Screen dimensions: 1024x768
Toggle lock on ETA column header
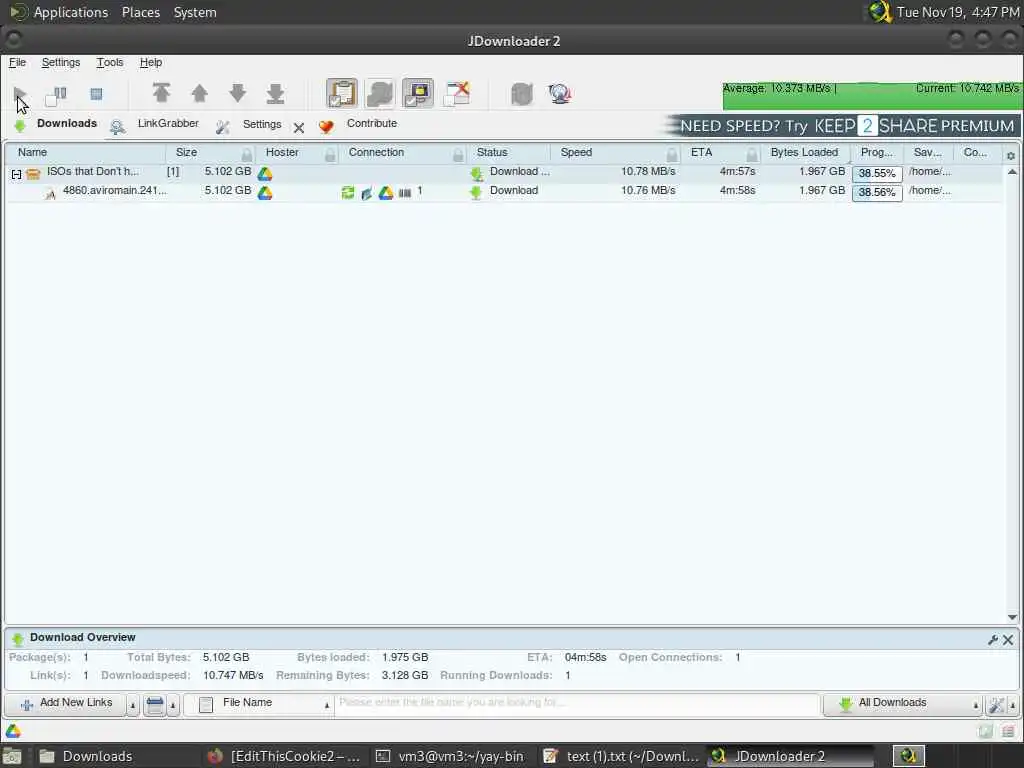[752, 154]
